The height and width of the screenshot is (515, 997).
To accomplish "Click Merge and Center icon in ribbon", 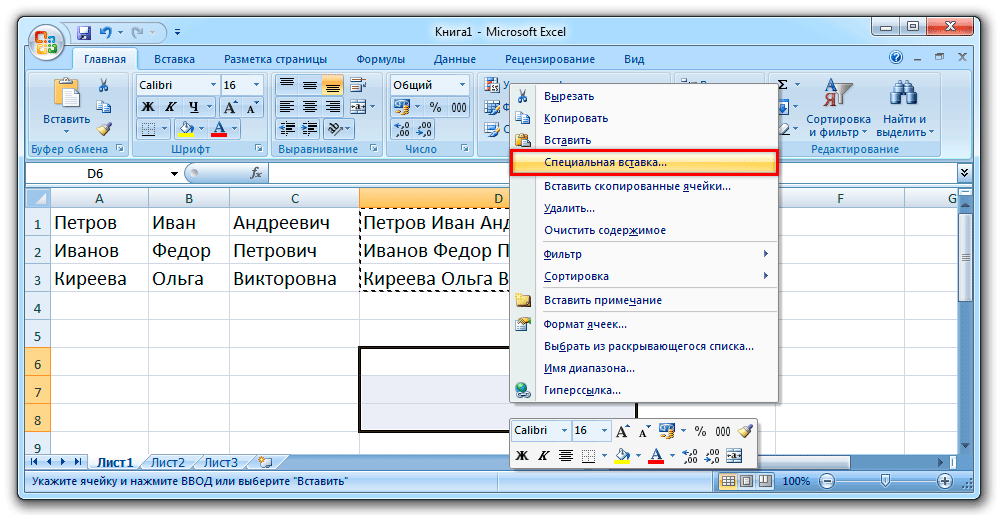I will coord(359,106).
